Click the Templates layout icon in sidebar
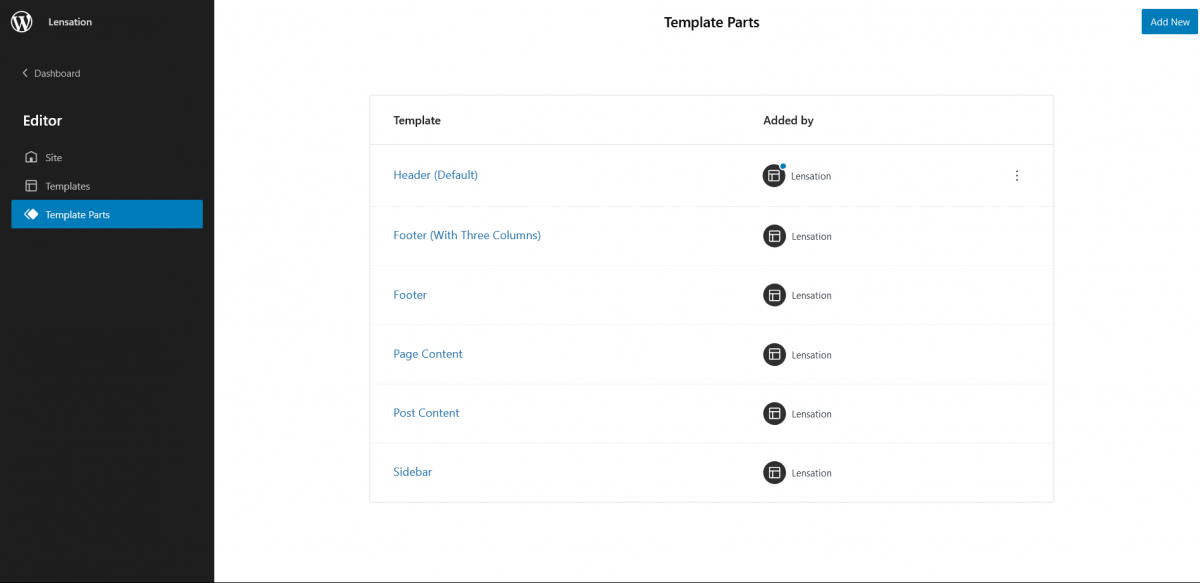This screenshot has width=1200, height=583. pos(31,186)
